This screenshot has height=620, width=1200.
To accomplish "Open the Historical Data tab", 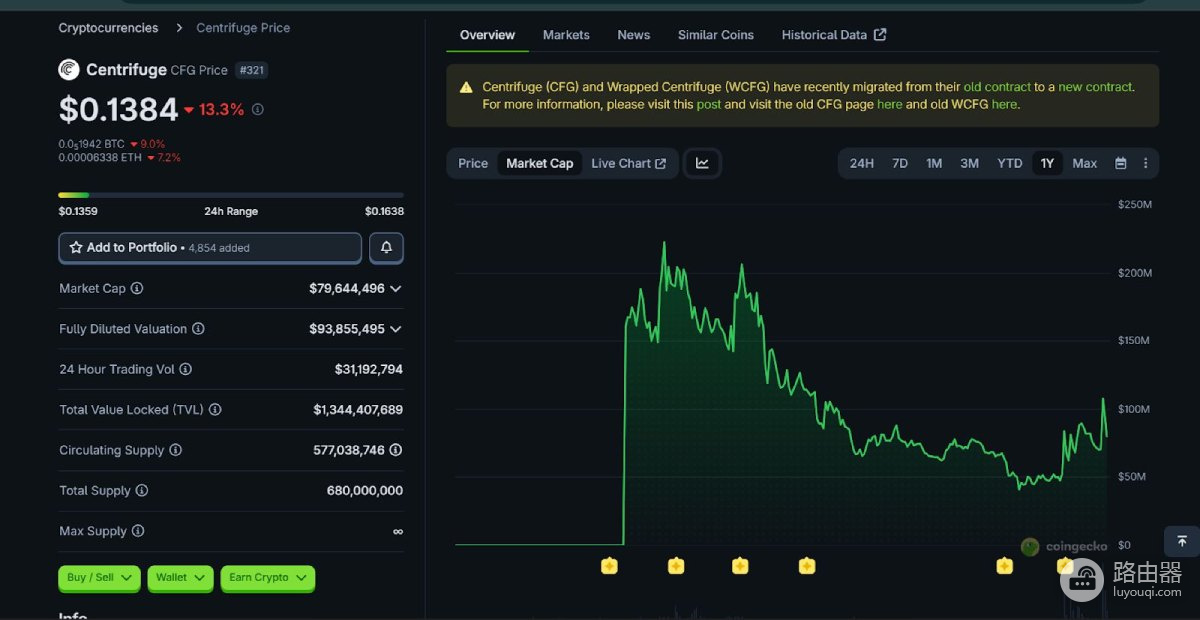I will tap(834, 34).
